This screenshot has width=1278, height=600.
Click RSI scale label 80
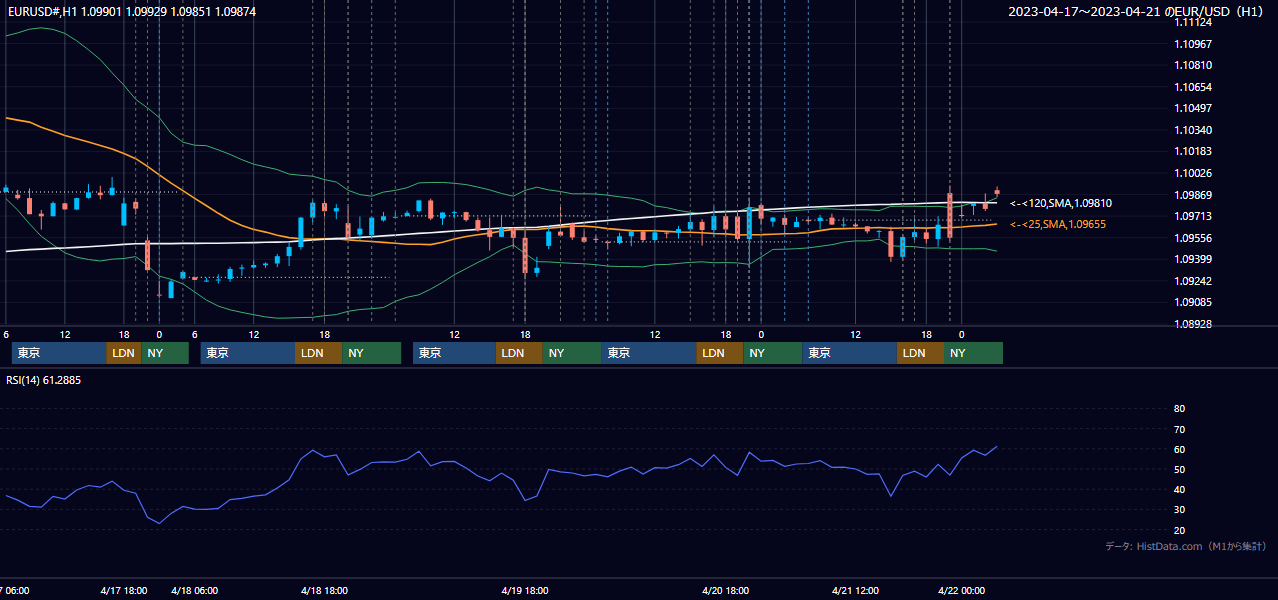1179,408
